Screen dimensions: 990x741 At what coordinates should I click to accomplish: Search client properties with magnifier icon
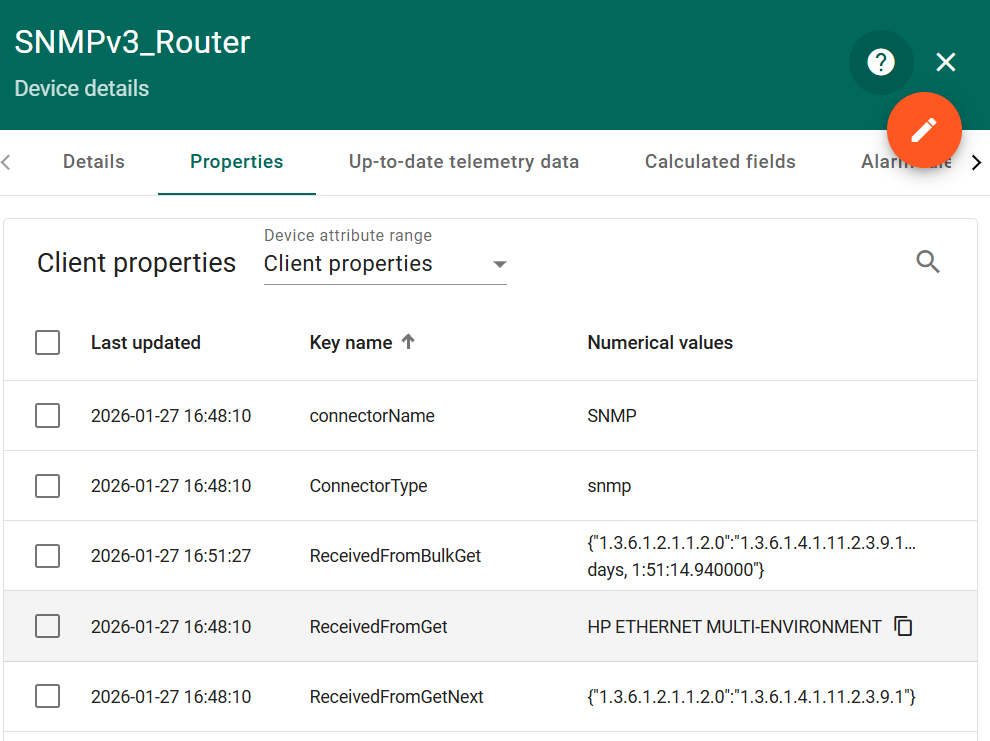[x=928, y=262]
